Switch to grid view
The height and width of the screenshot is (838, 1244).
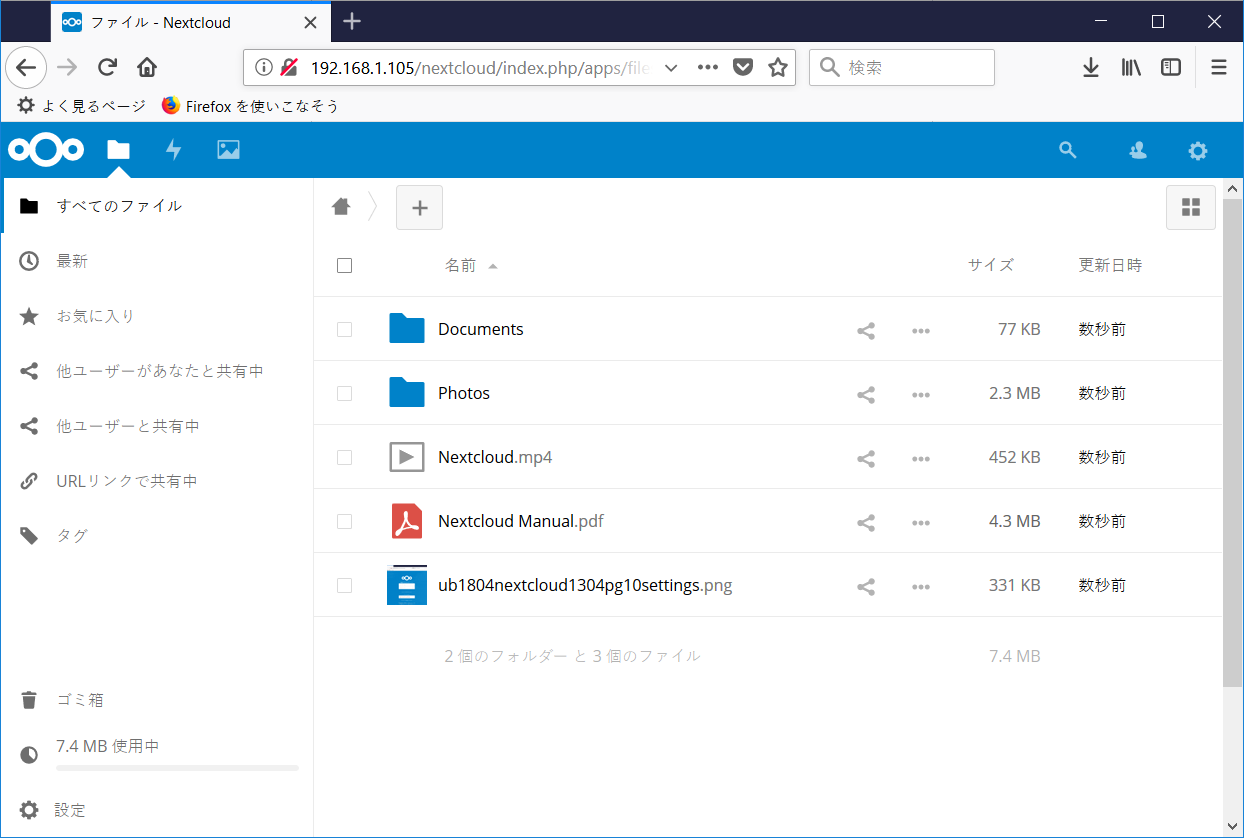pos(1190,207)
